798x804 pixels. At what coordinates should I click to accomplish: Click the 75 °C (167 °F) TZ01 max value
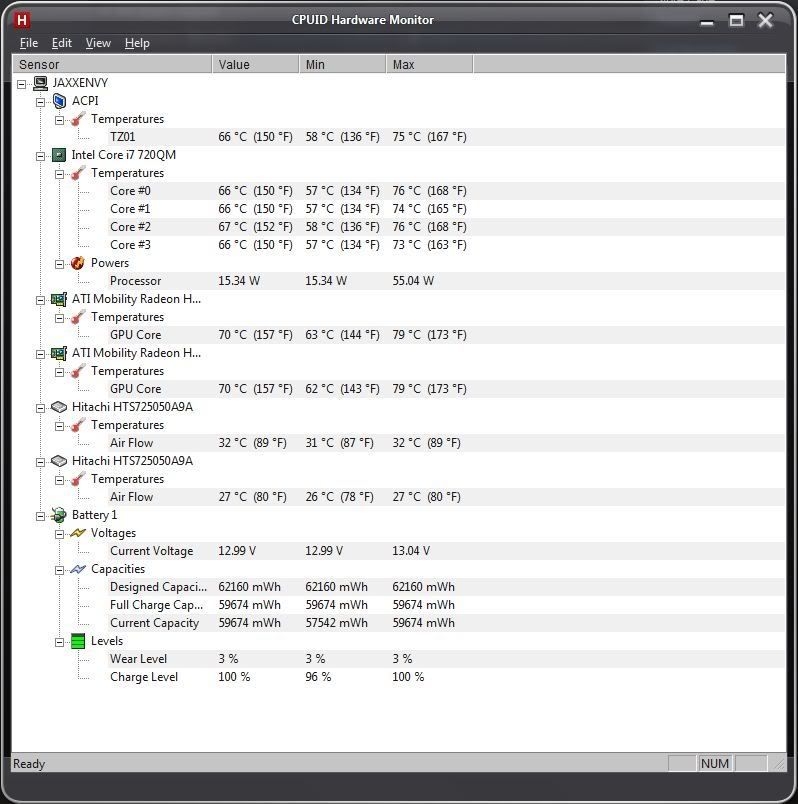429,137
